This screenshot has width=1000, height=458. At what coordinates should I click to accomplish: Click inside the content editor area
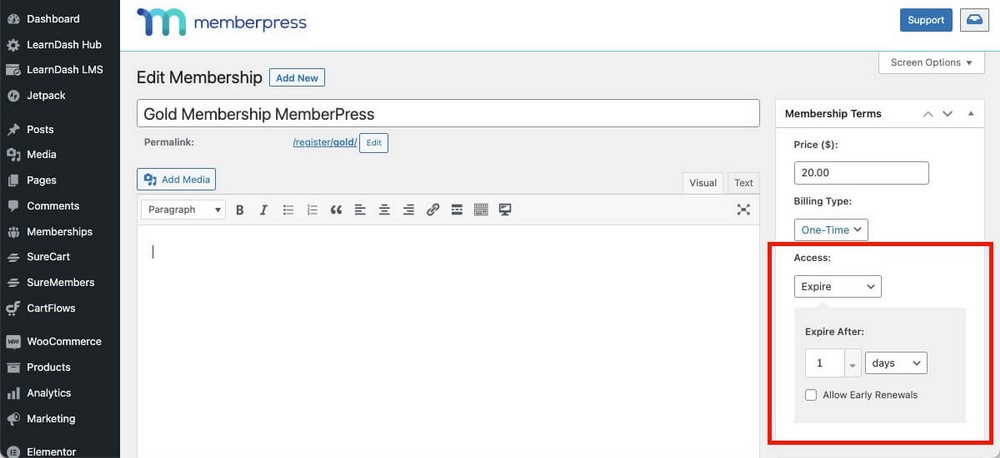[448, 341]
